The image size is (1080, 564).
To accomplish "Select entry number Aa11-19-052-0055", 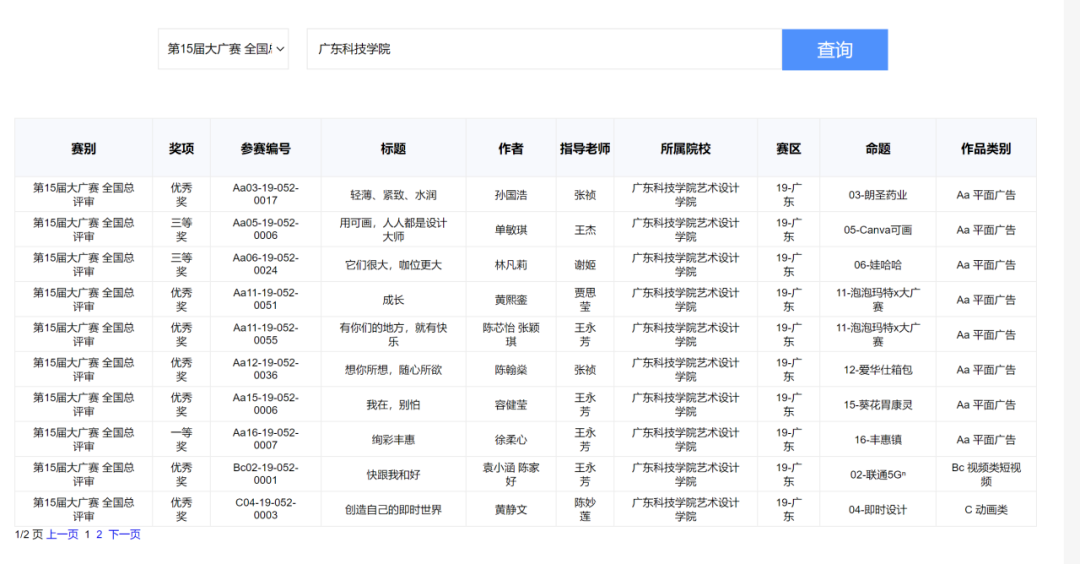I will pos(265,334).
